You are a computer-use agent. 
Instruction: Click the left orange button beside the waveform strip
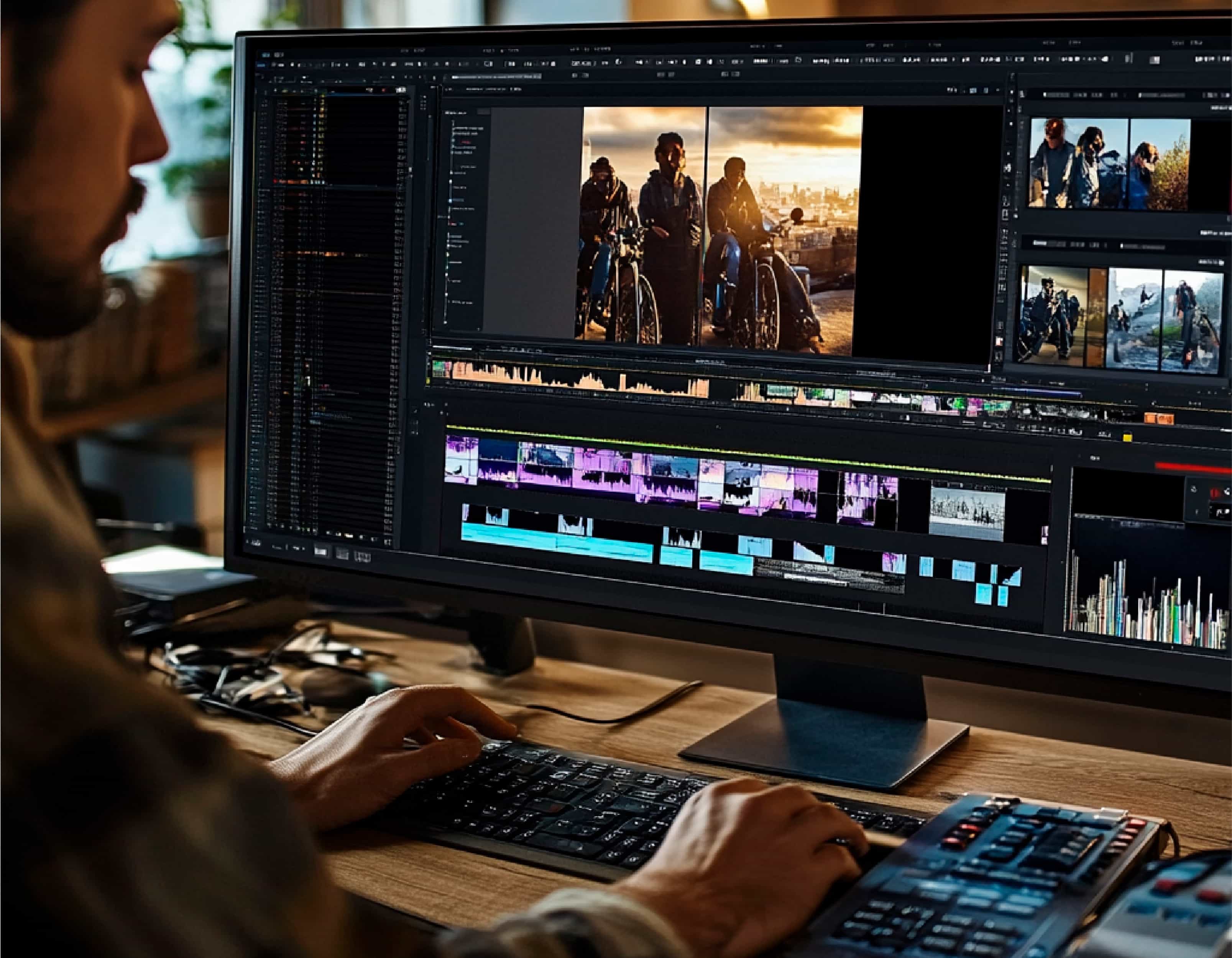pos(1152,418)
